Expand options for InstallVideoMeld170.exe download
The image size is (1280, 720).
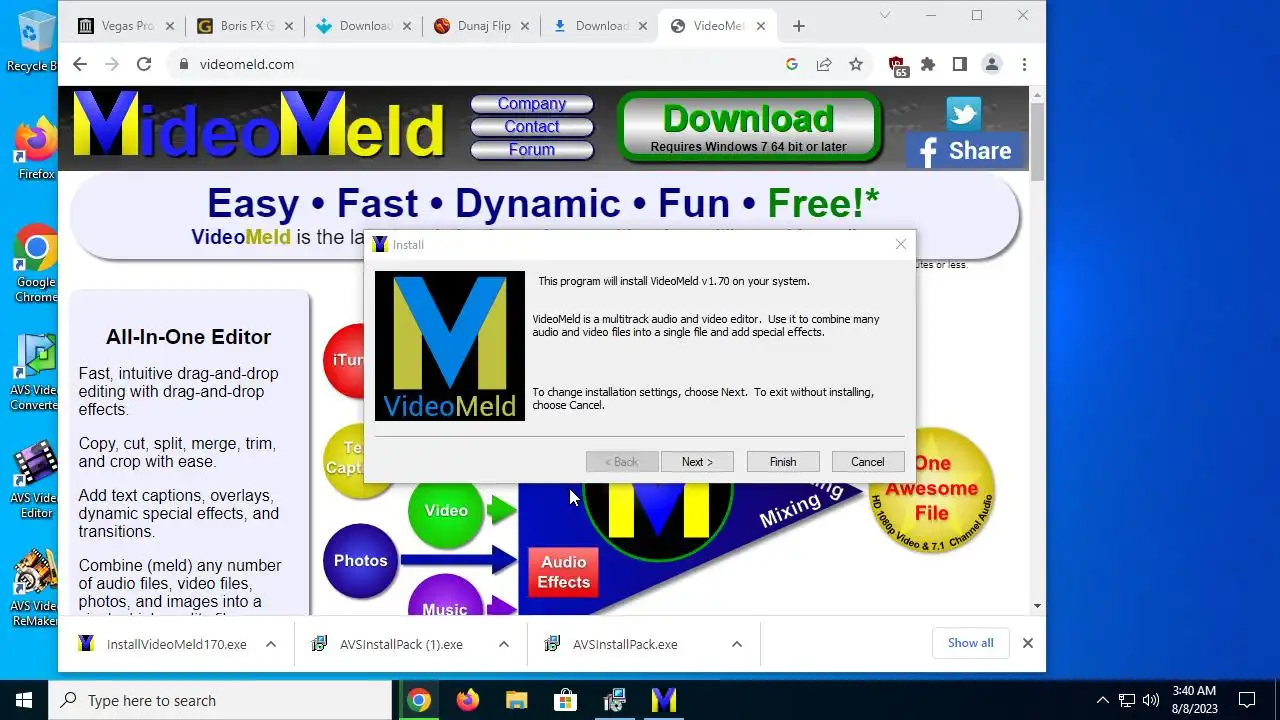271,644
